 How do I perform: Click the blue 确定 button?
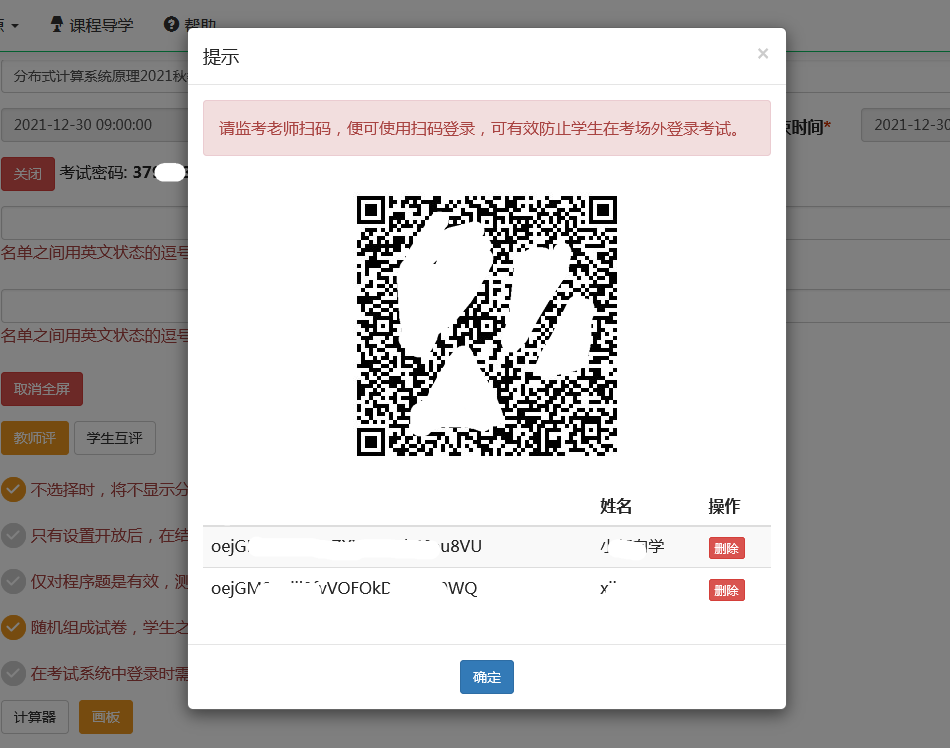487,677
